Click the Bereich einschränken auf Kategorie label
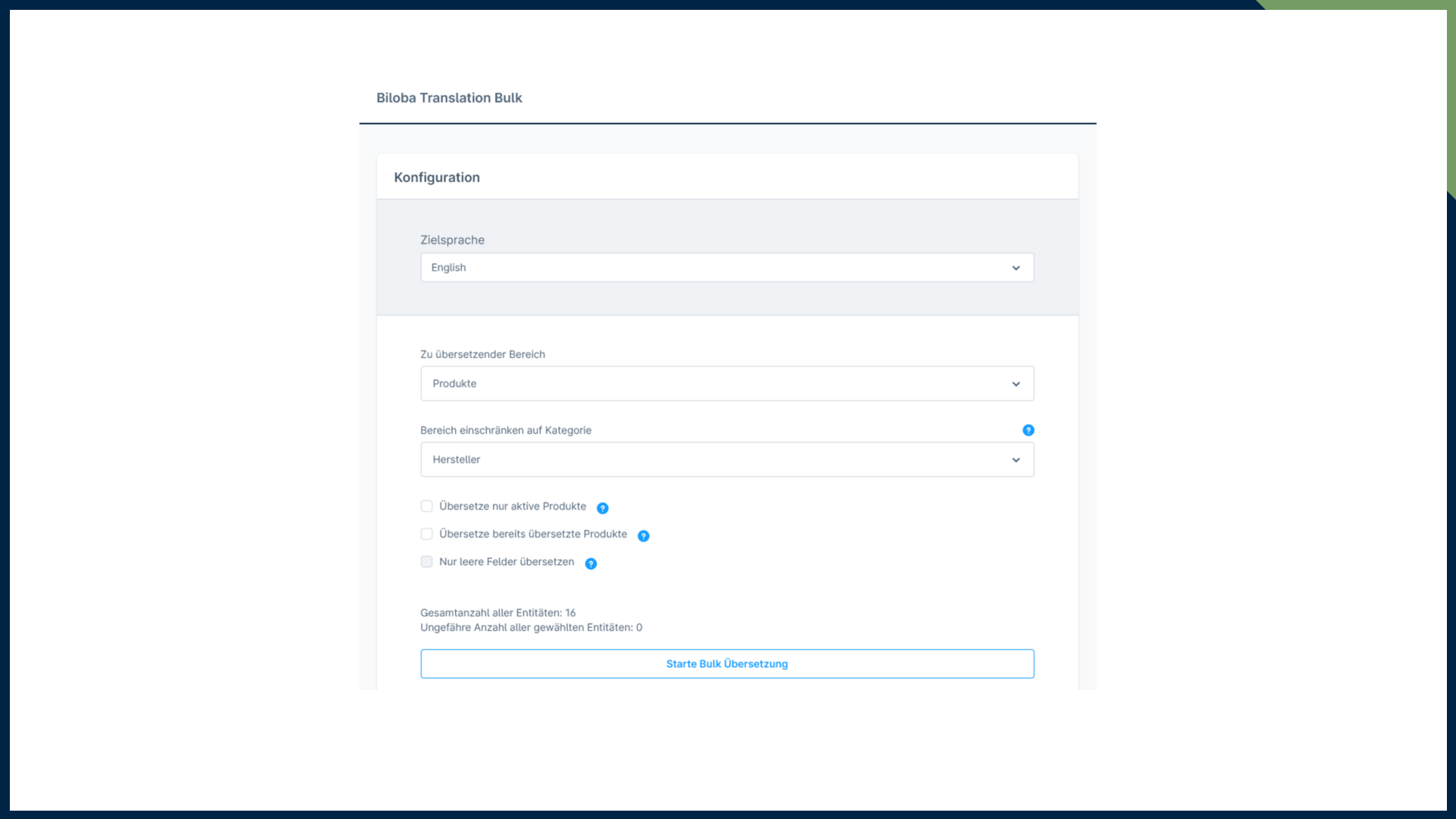The height and width of the screenshot is (819, 1456). click(x=505, y=430)
